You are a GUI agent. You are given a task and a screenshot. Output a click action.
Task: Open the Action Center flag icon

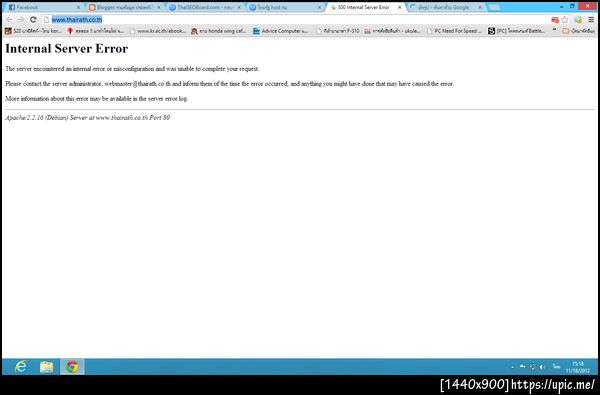(x=522, y=367)
